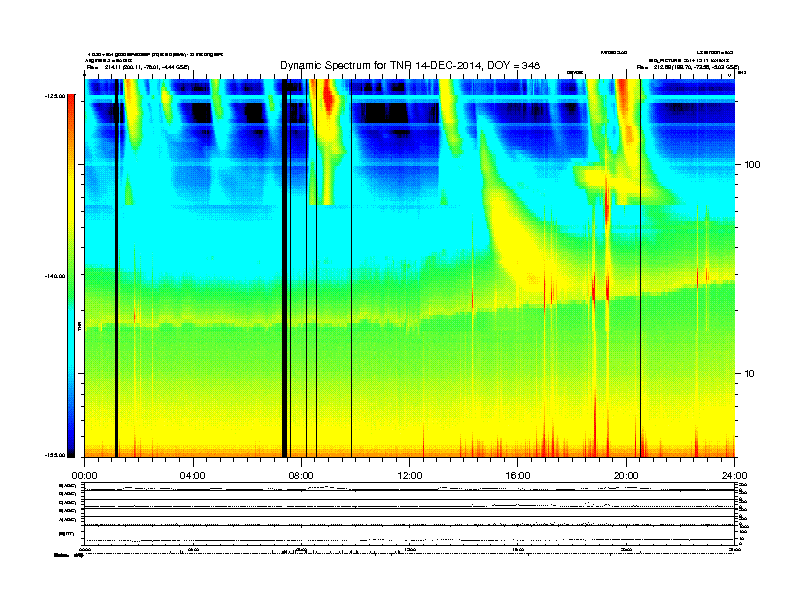Screen dimensions: 792x612
Task: Click the 08:00 time axis label
Action: (x=302, y=476)
